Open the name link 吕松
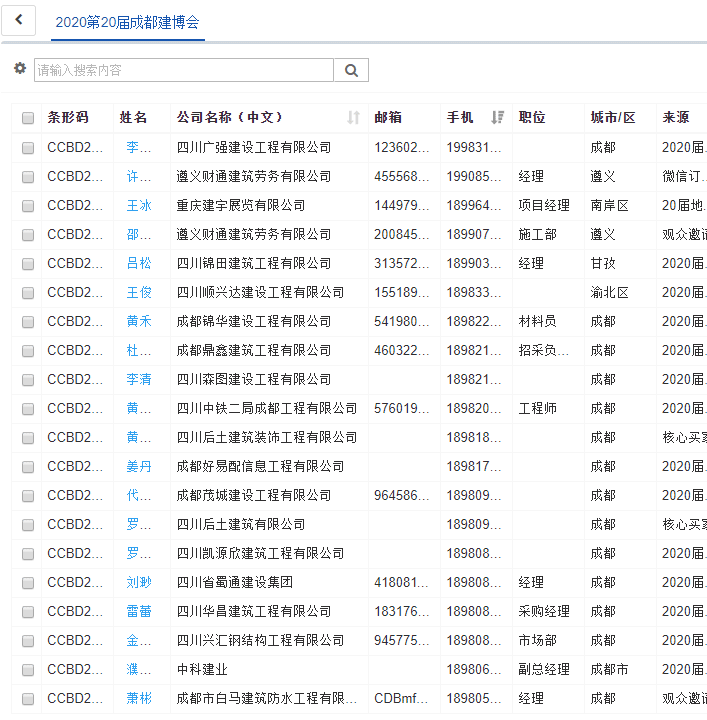This screenshot has height=720, width=707. tap(139, 263)
